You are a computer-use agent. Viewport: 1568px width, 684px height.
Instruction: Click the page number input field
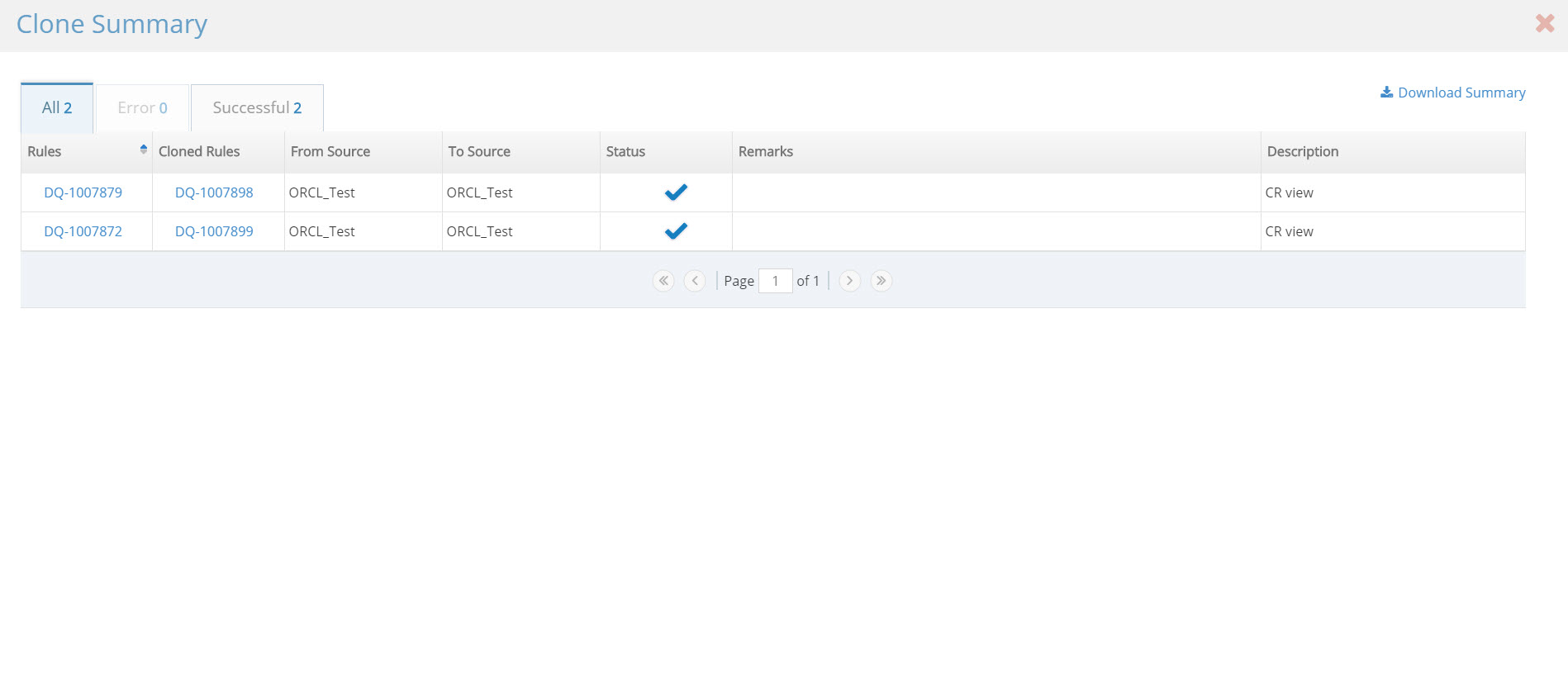tap(776, 281)
